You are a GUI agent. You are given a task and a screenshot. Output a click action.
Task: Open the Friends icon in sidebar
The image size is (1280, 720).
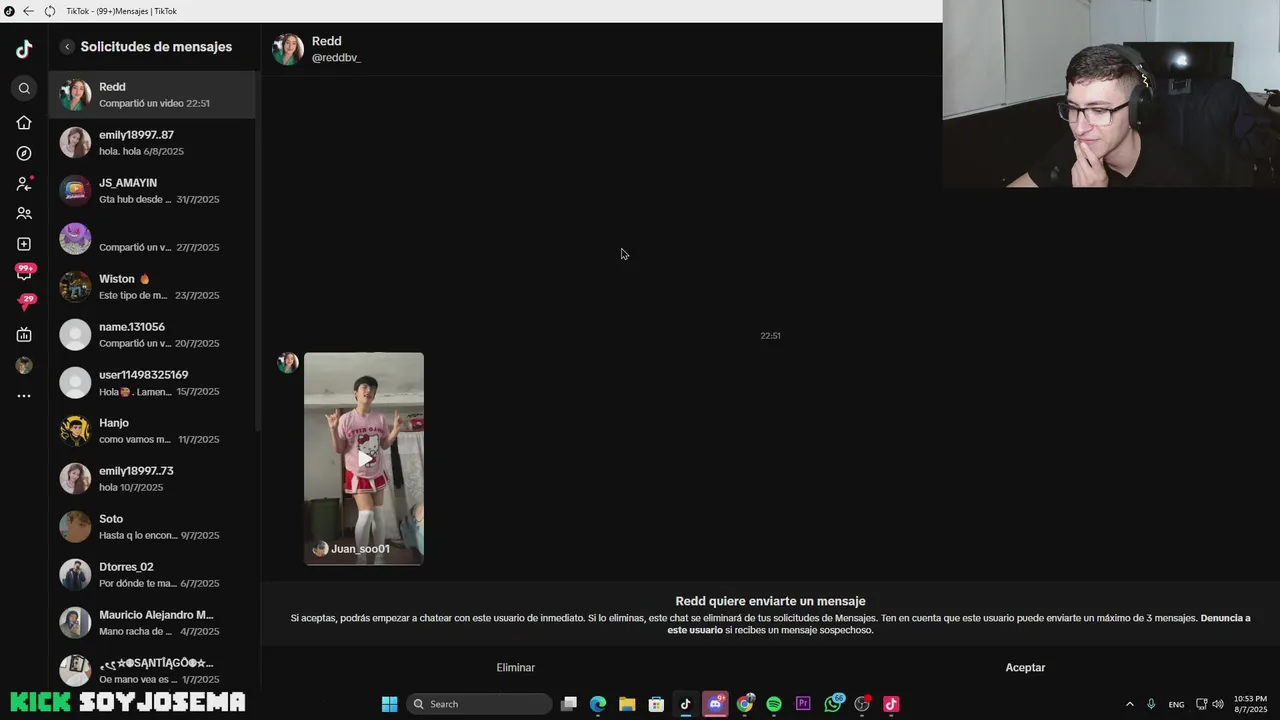tap(24, 214)
